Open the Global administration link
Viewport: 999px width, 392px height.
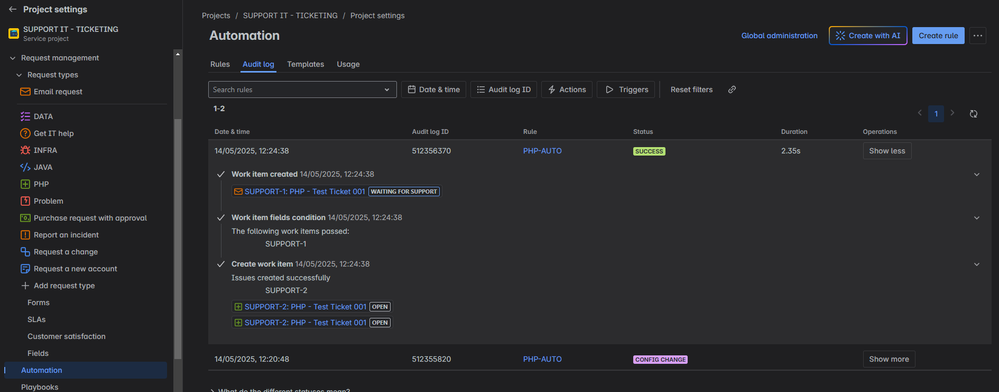point(779,36)
